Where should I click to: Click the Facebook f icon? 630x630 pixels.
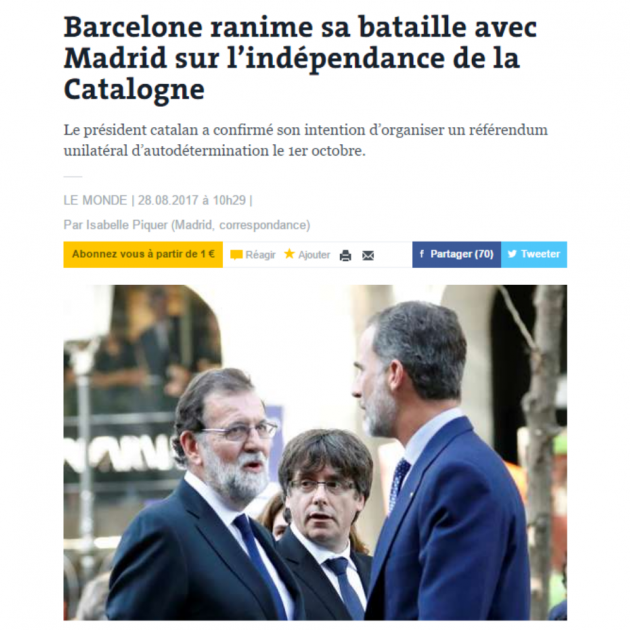click(422, 254)
